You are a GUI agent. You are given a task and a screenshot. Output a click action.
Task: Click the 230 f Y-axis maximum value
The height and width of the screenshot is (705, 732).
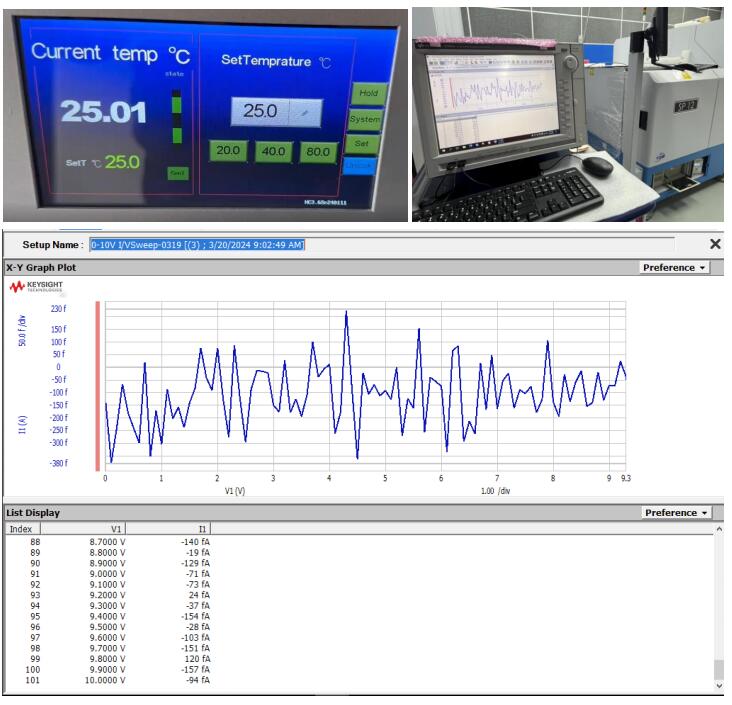(59, 309)
